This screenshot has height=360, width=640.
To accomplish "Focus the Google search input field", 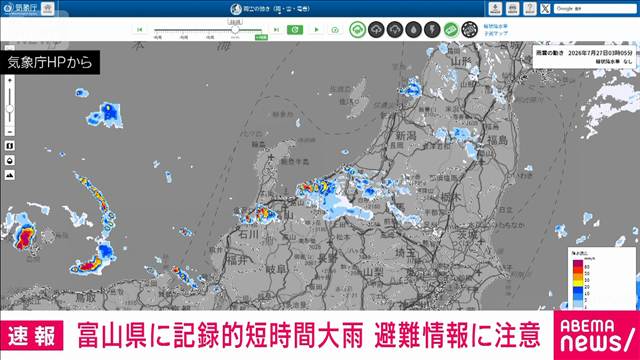I will pyautogui.click(x=594, y=8).
